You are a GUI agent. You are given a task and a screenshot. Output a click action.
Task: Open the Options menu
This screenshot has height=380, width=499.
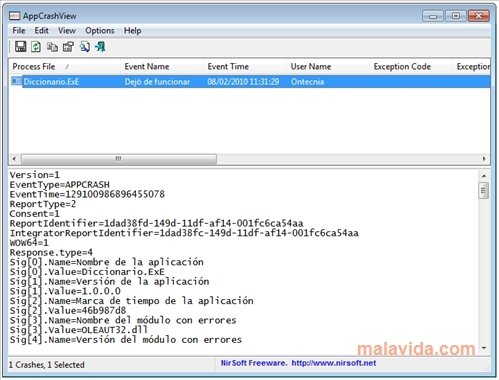100,31
